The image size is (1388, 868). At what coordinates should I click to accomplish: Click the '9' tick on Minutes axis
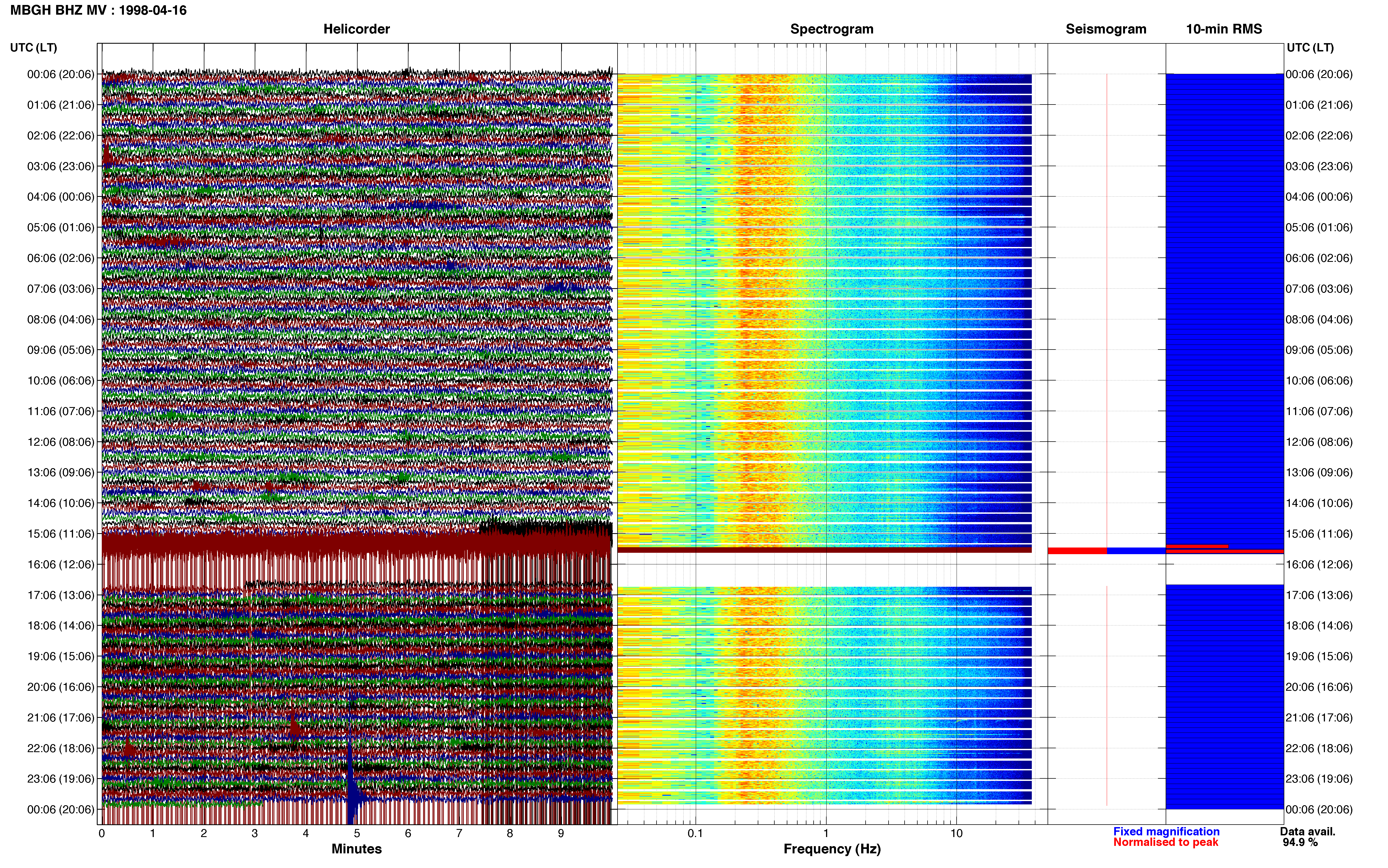tap(561, 833)
